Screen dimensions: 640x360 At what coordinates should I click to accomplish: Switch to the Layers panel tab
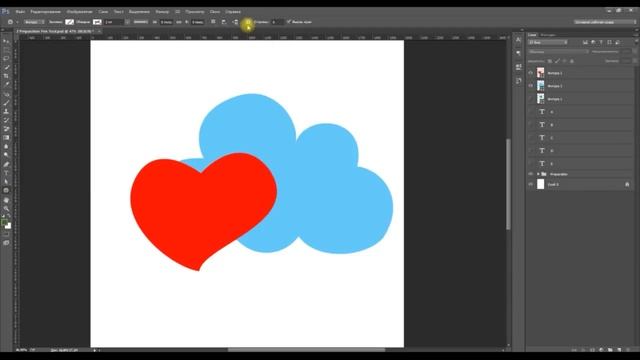coord(532,35)
